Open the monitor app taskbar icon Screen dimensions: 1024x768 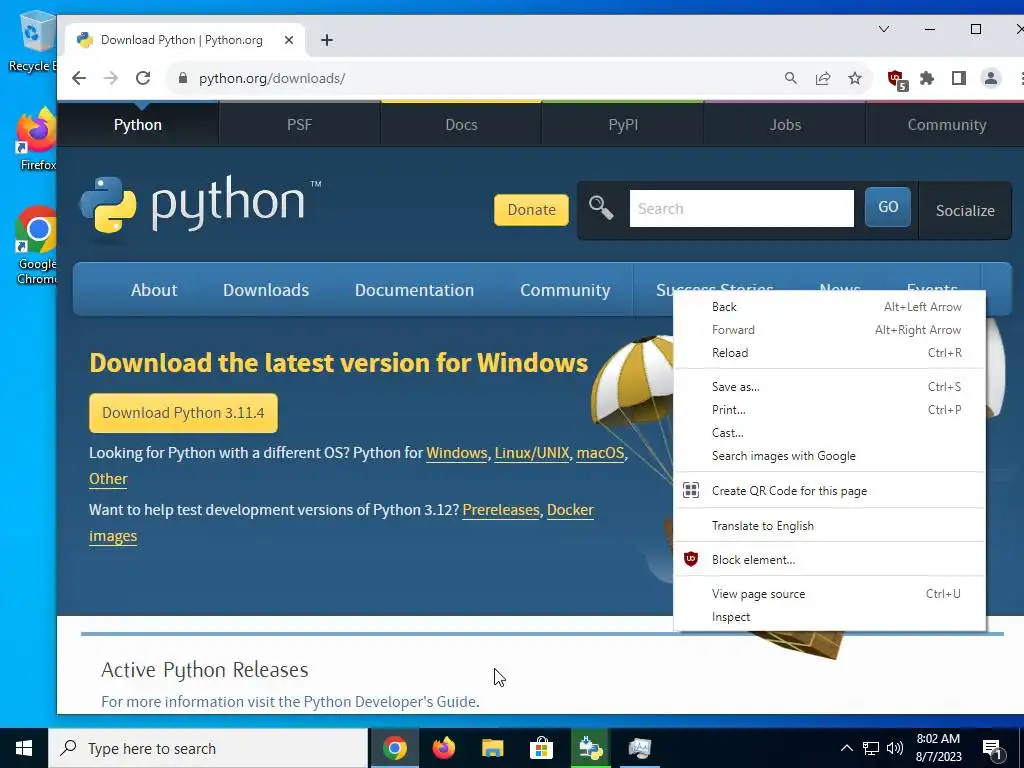[x=639, y=748]
